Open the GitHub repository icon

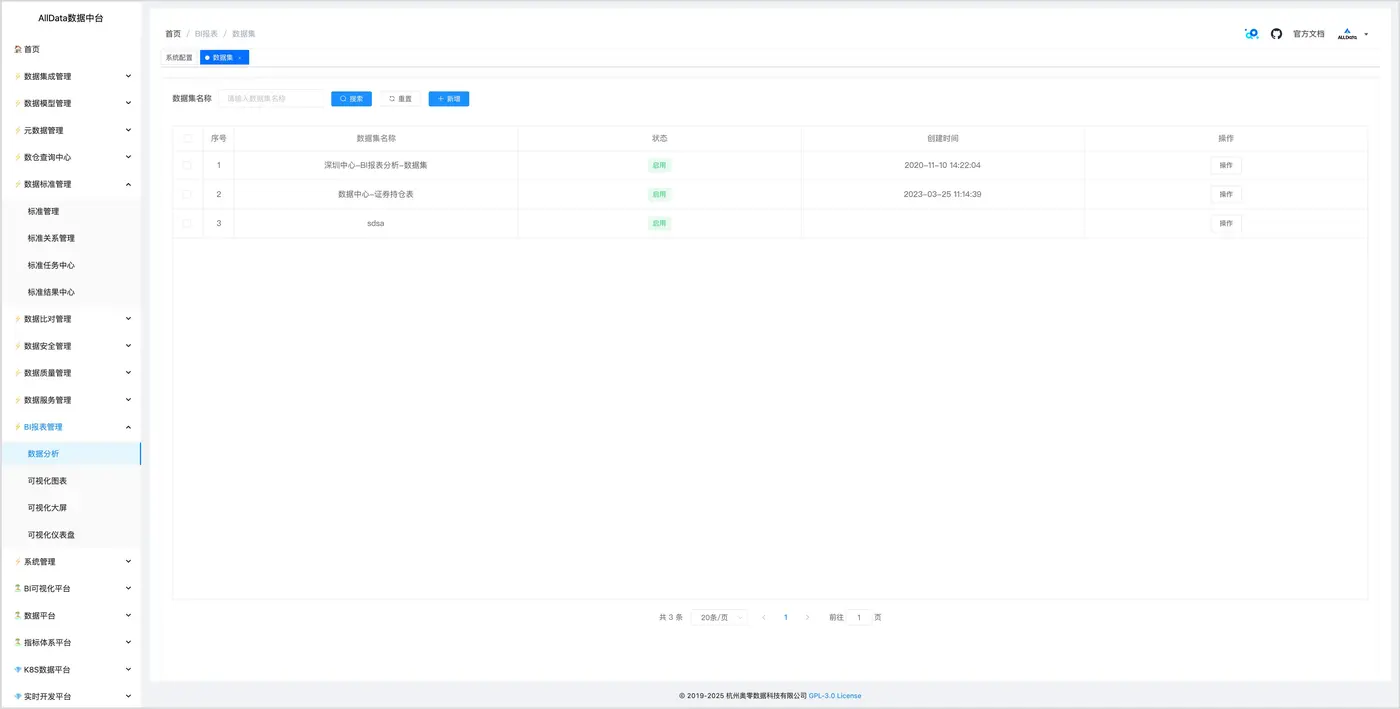pos(1276,34)
